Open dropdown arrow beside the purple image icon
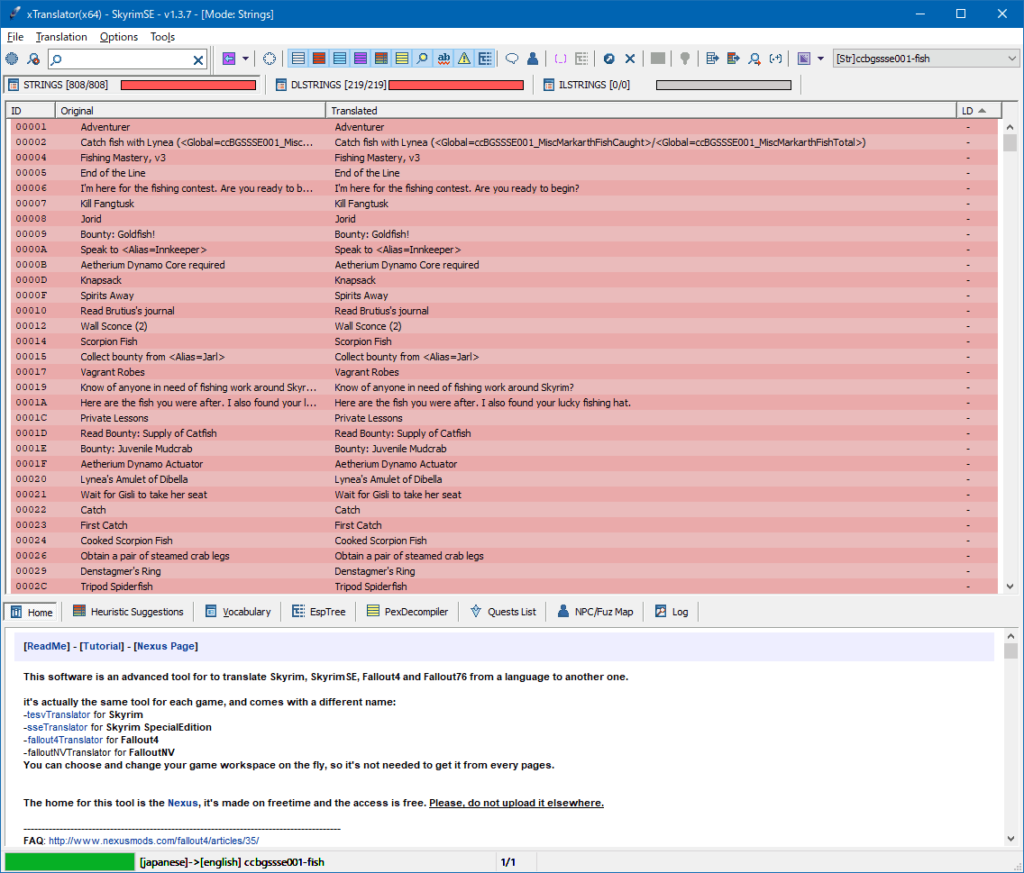 (821, 59)
